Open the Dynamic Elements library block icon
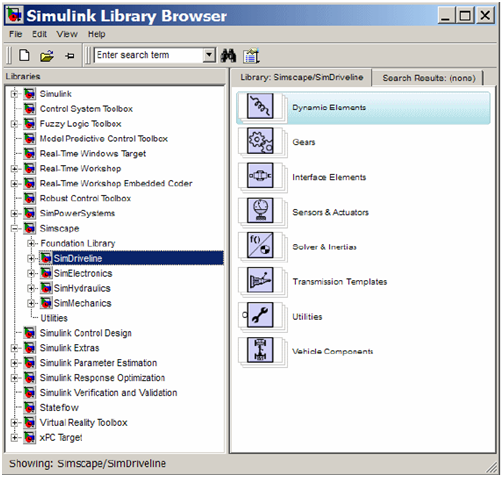The width and height of the screenshot is (503, 477). (x=260, y=106)
